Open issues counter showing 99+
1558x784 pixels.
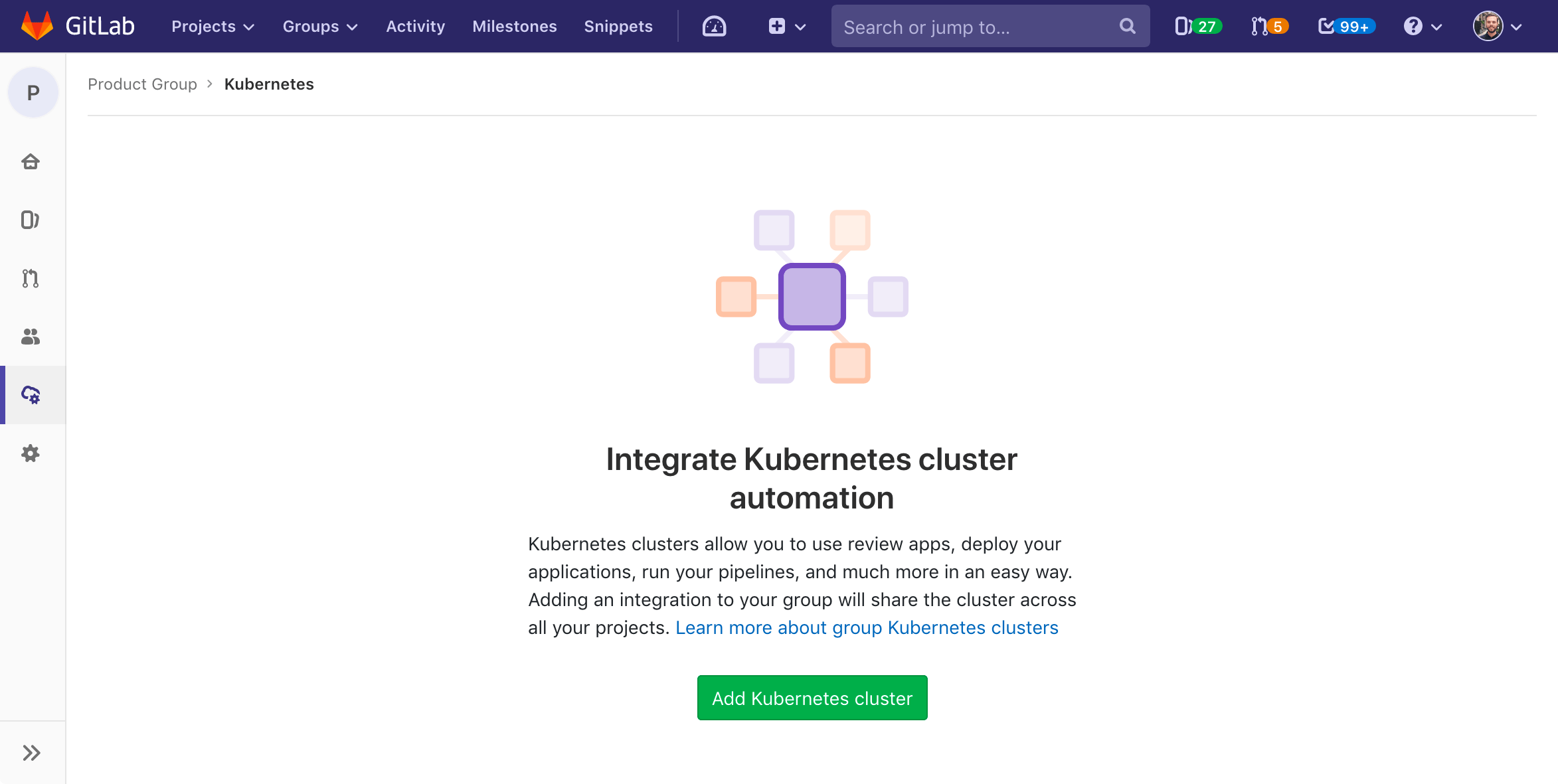point(1343,27)
